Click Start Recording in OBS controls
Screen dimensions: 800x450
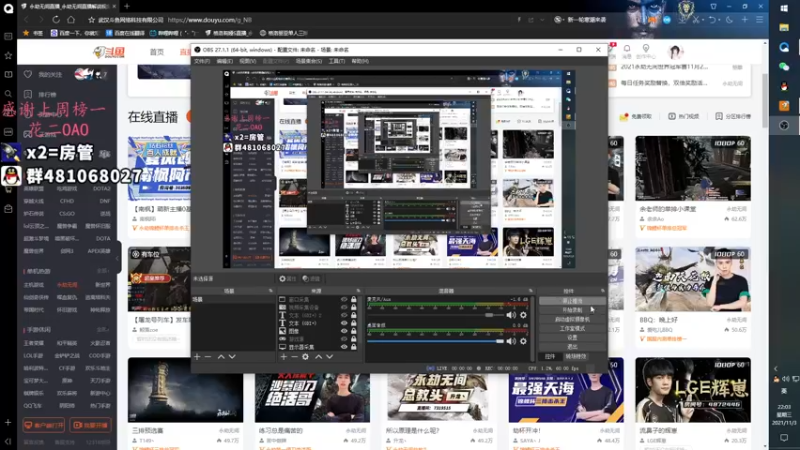click(572, 310)
